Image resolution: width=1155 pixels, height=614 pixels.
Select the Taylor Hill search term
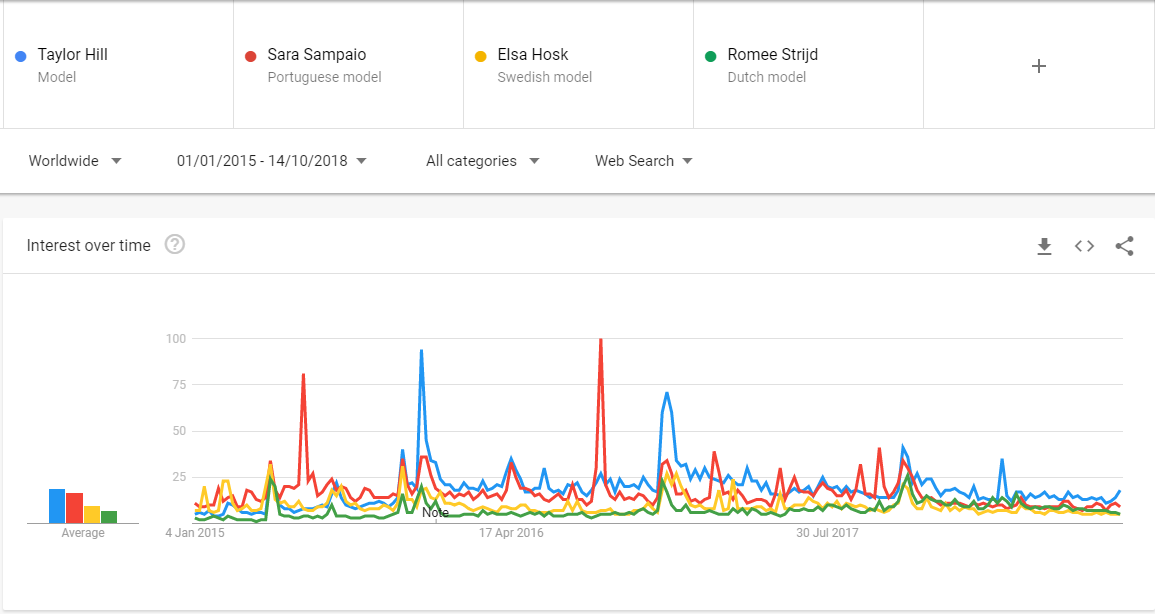click(x=119, y=65)
